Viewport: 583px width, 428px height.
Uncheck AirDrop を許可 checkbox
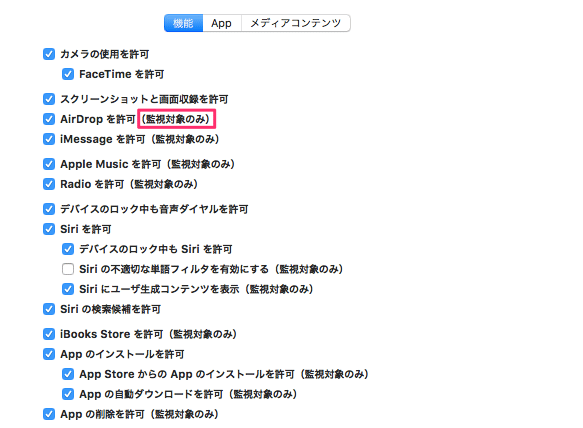49,119
